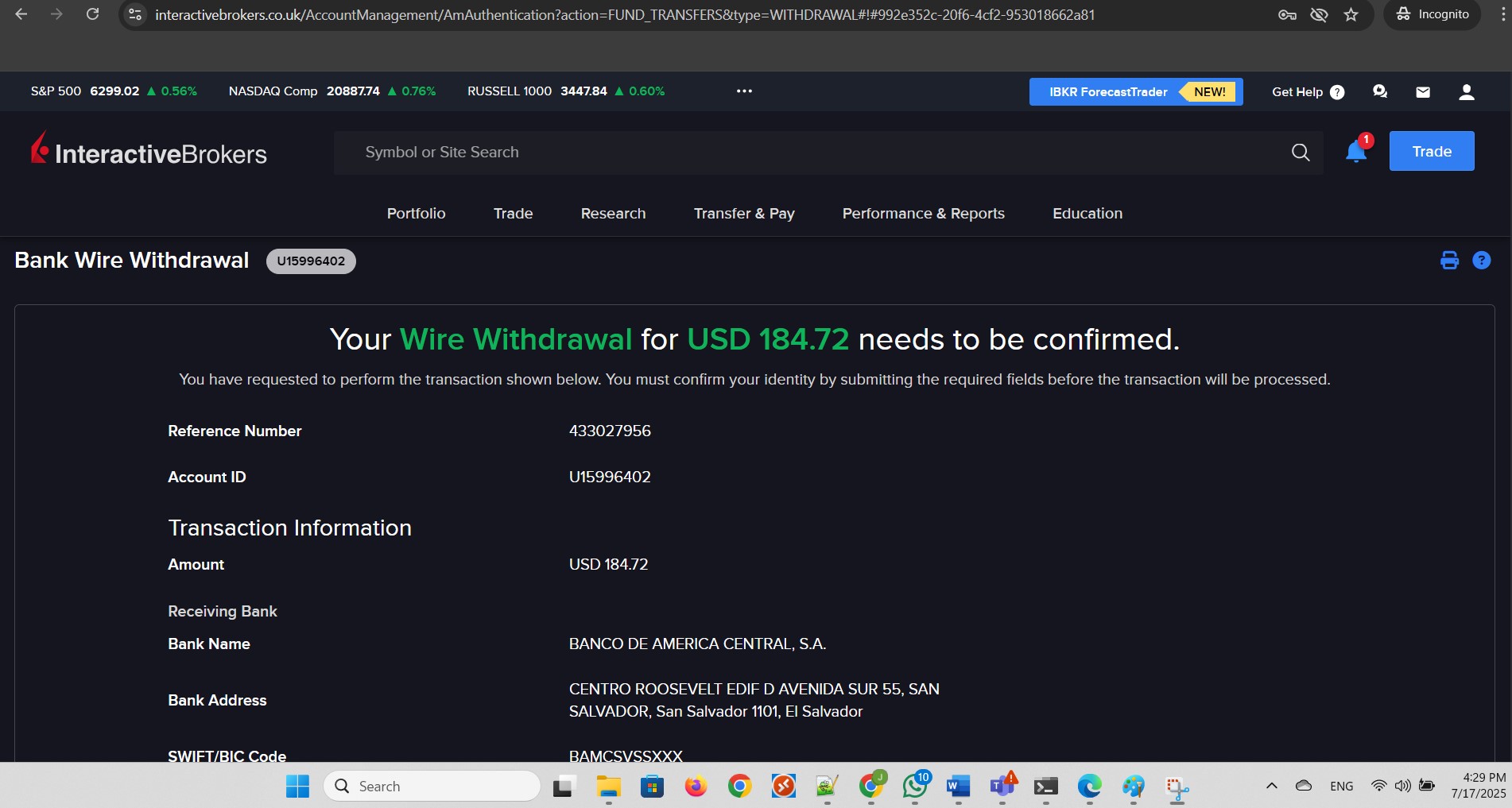Open the Transfer & Pay menu
This screenshot has height=808, width=1512.
[744, 213]
